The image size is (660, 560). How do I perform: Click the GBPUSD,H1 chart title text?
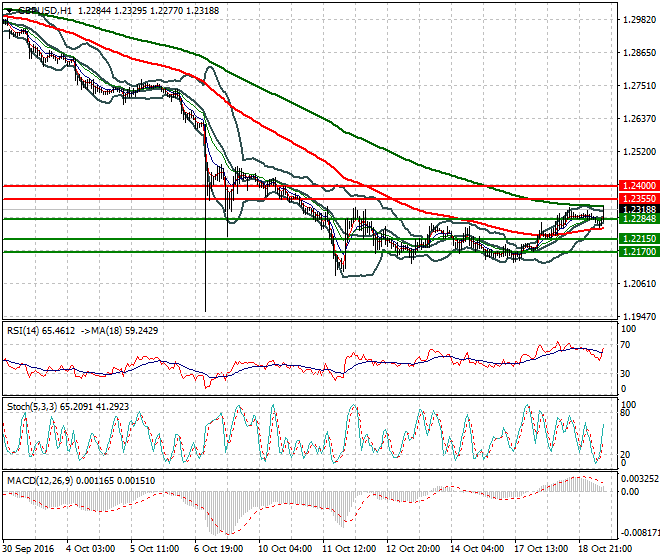[x=45, y=11]
